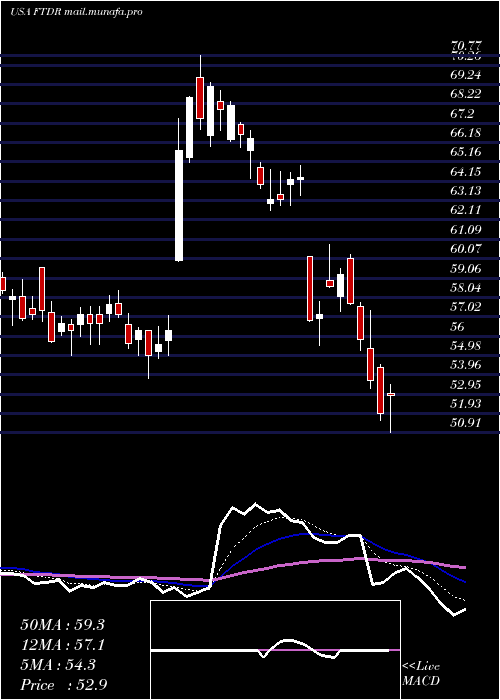The image size is (500, 700).
Task: Click the 60.07 price axis label
Action: 466,249
